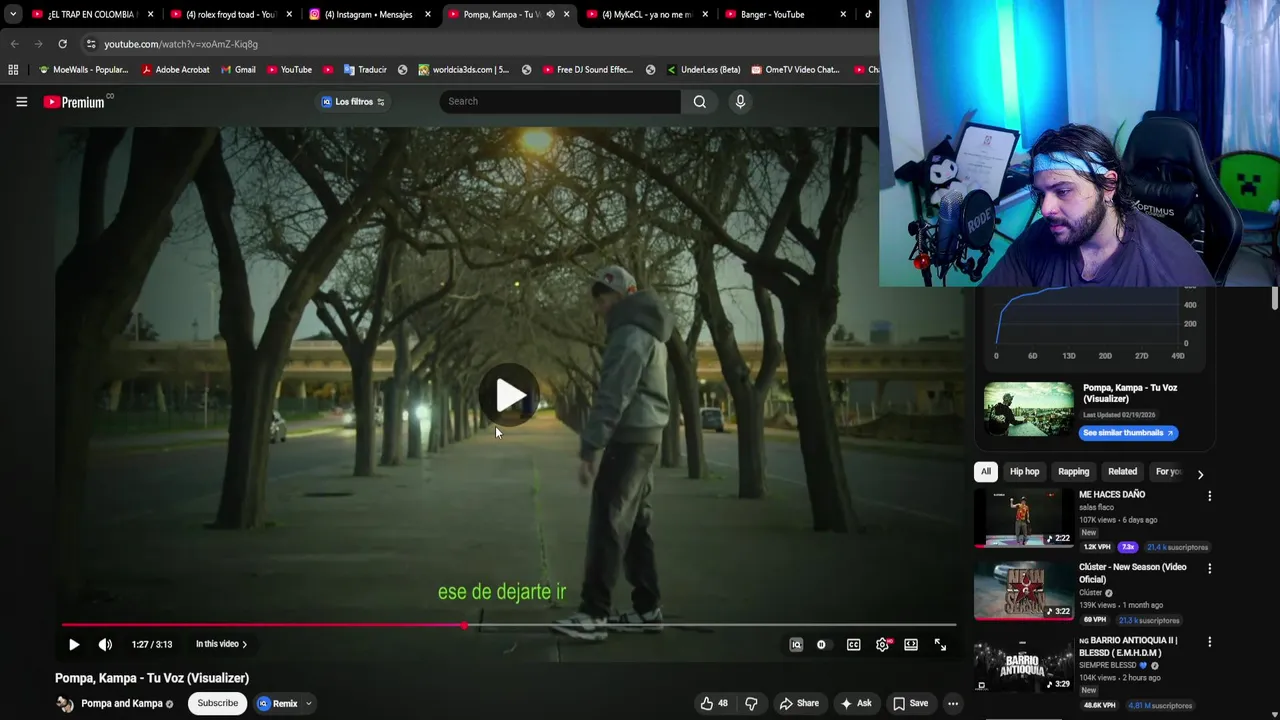Mute the video using the volume icon

click(105, 645)
